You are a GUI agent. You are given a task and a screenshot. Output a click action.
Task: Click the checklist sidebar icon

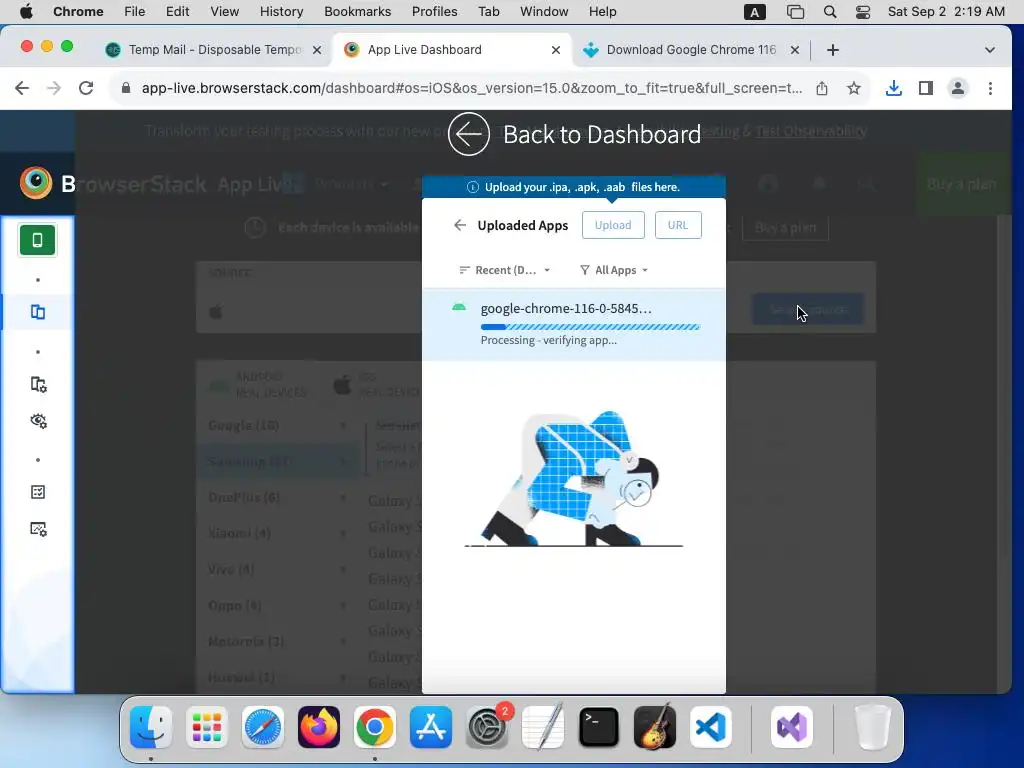pos(38,492)
